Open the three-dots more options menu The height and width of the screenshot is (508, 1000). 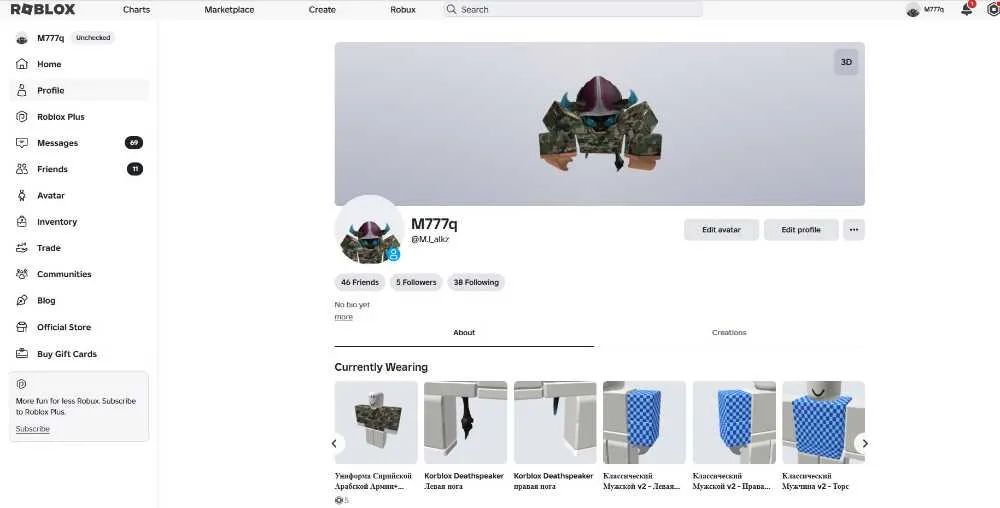(854, 229)
